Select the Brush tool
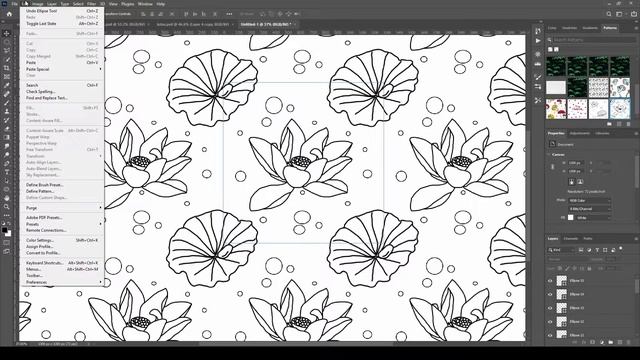The image size is (640, 360). click(7, 103)
